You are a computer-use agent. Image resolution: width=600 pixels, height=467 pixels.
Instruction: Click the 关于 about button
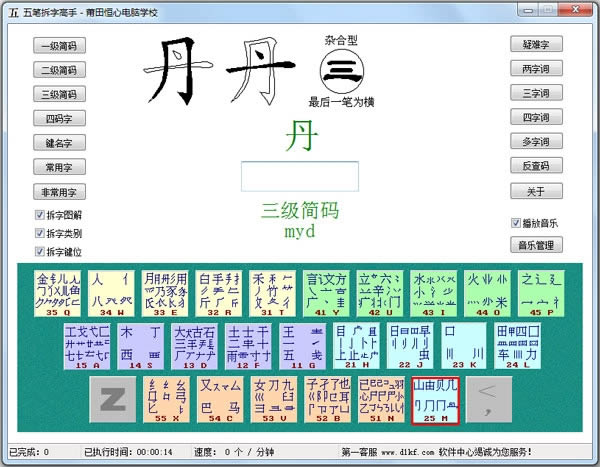(x=536, y=191)
